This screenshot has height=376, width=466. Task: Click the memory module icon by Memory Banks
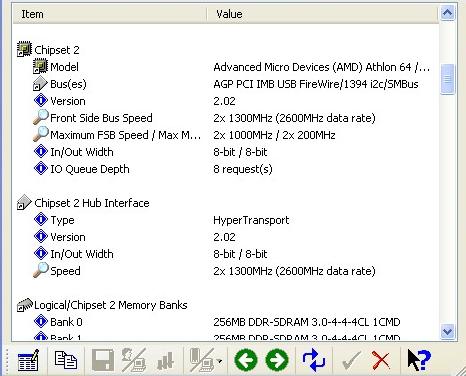[x=25, y=305]
